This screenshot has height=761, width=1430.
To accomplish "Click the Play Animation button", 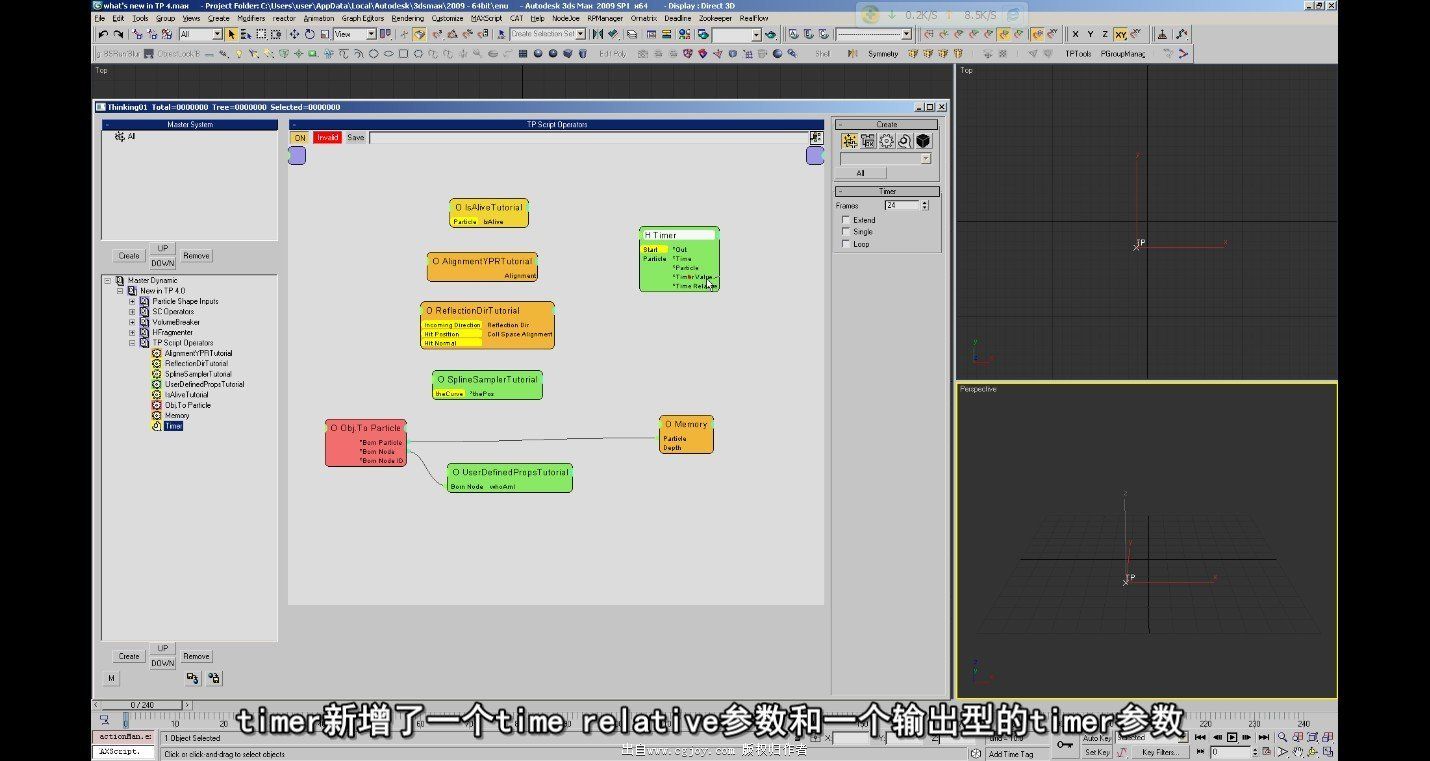I will 1232,737.
